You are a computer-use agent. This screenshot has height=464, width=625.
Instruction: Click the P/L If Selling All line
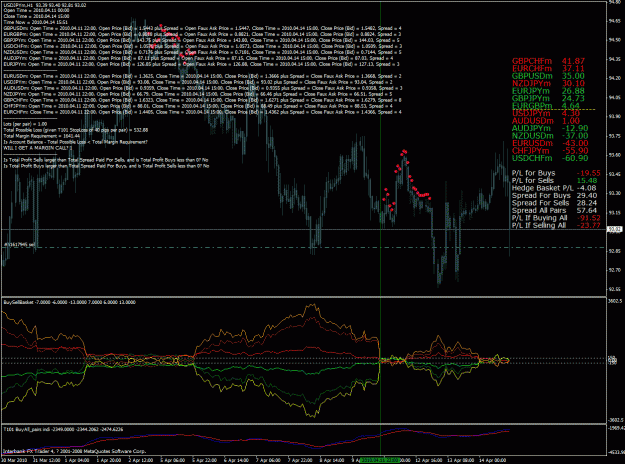point(556,226)
